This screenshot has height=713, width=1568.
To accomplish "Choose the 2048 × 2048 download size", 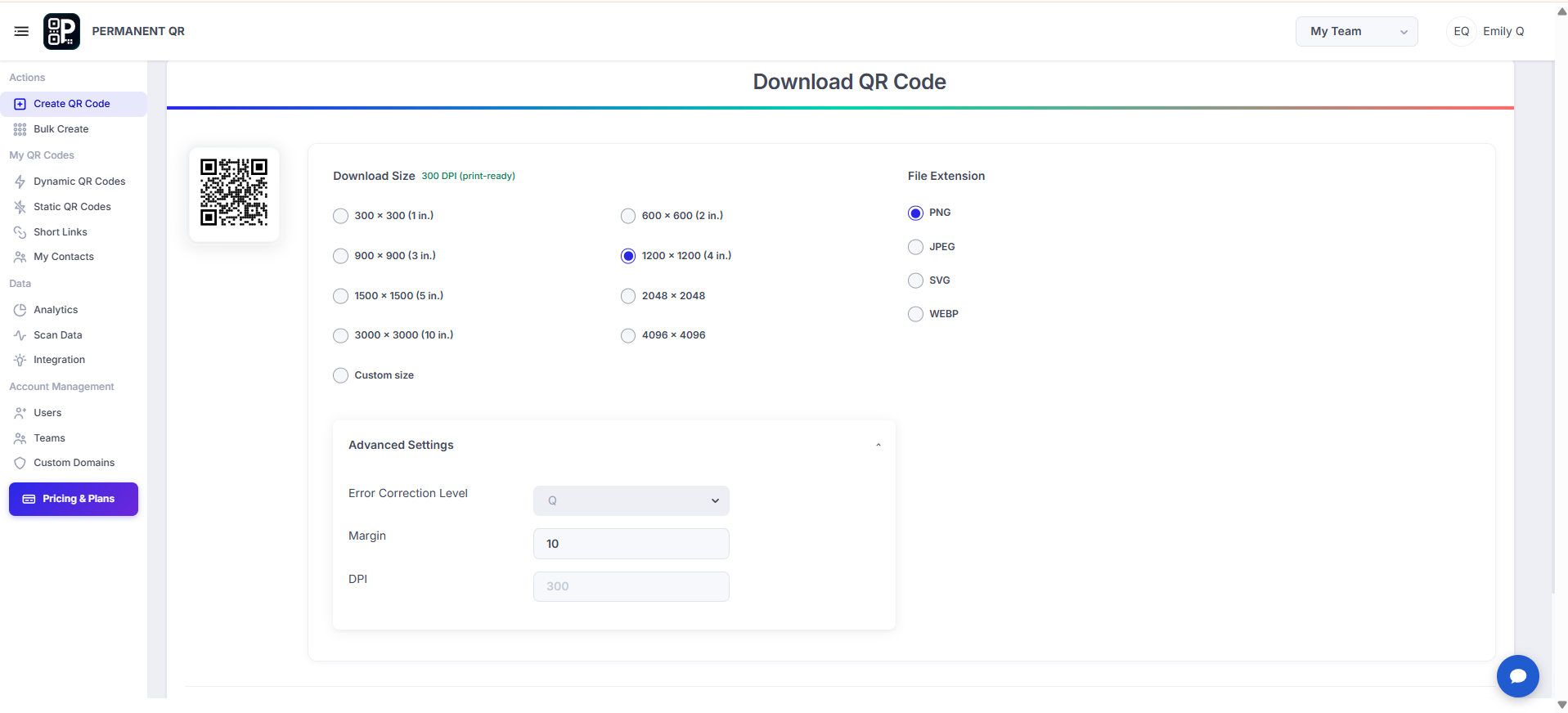I will [628, 296].
